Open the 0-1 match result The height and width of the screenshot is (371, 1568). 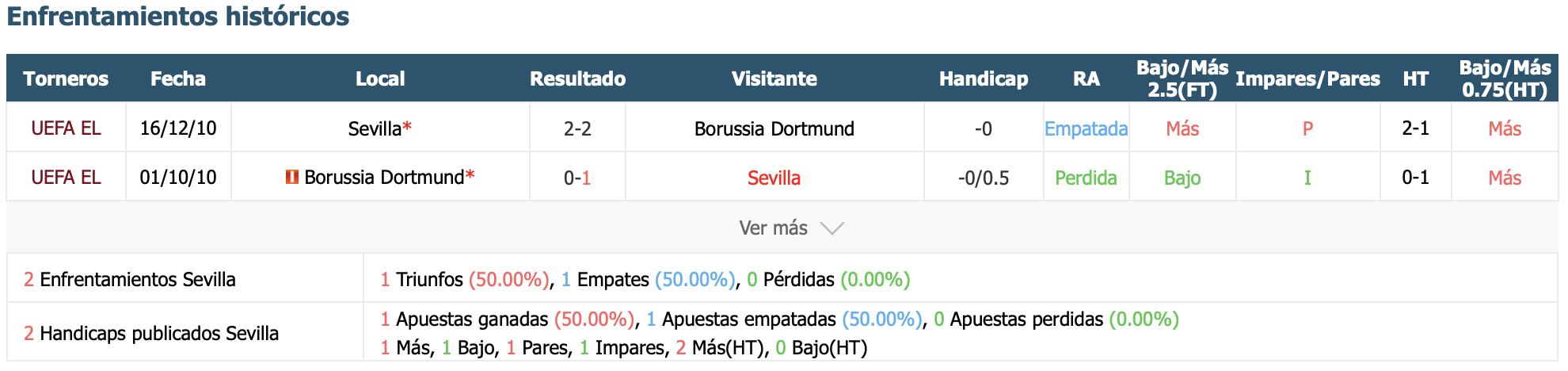coord(577,178)
